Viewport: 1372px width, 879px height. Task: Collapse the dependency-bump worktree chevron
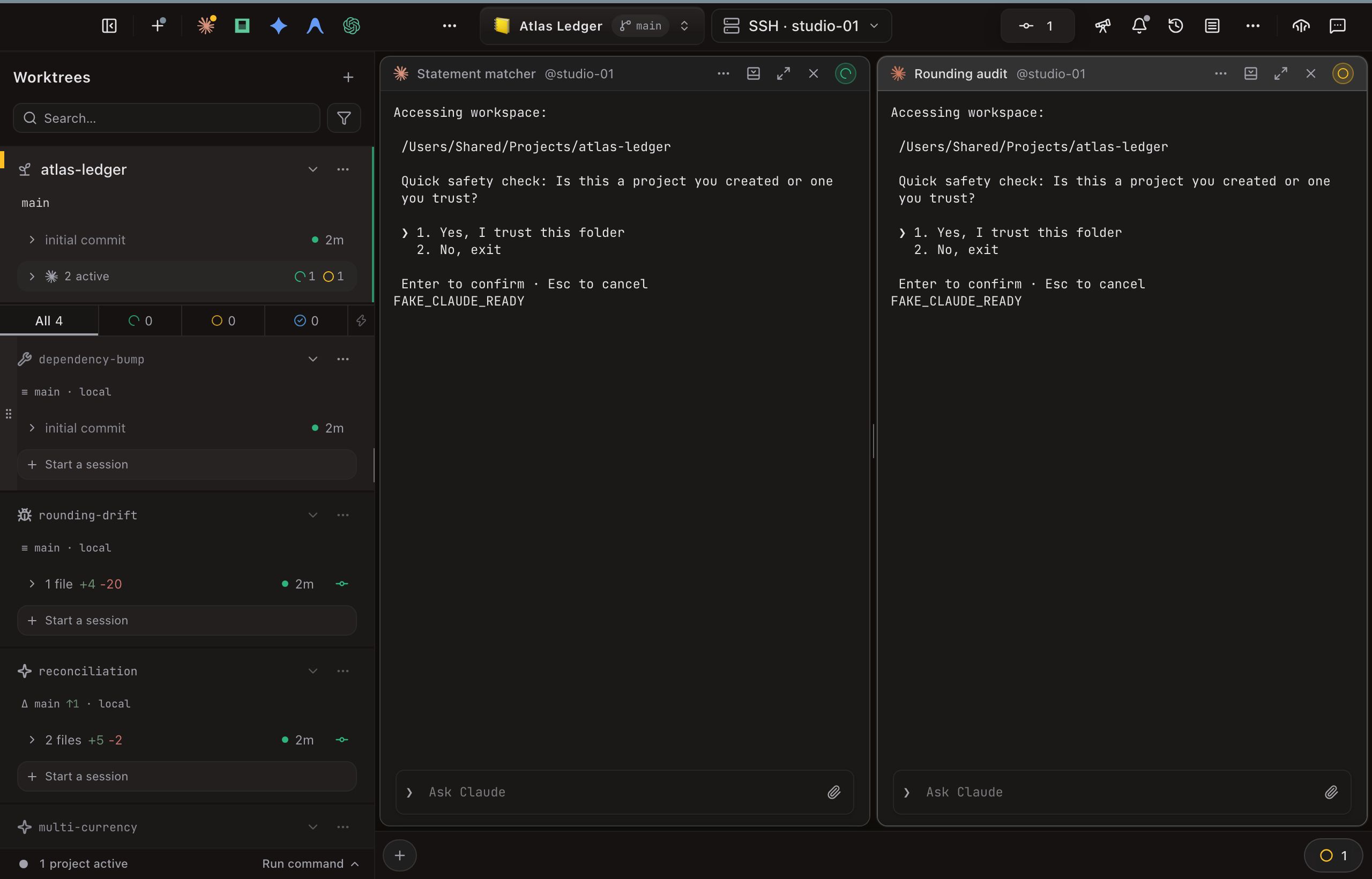pos(313,359)
